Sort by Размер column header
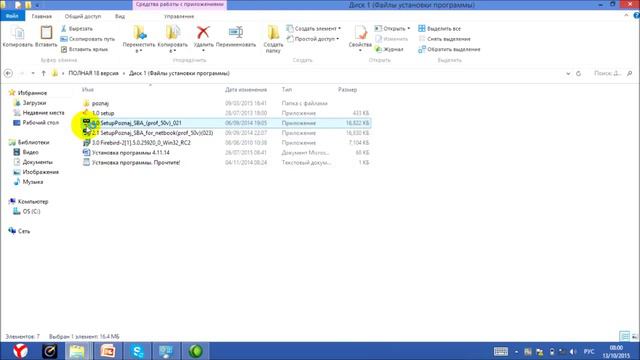 tap(347, 89)
